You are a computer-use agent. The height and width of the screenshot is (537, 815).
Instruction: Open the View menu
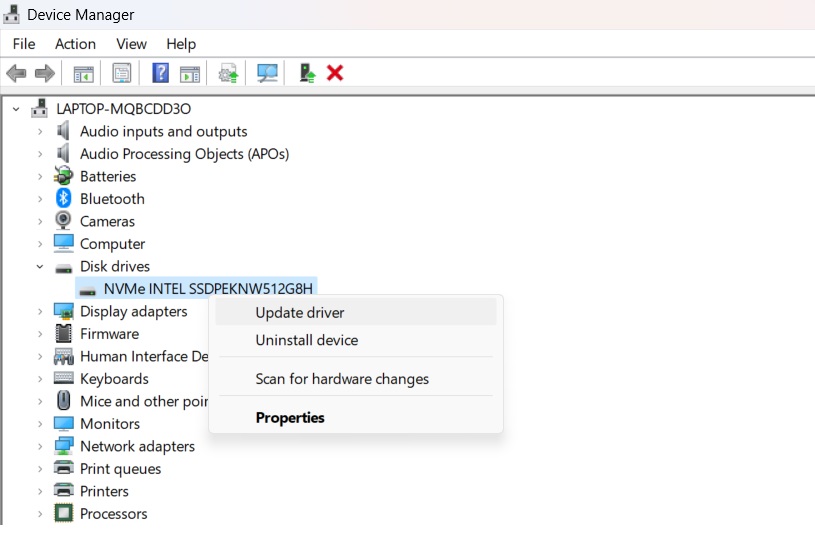pyautogui.click(x=132, y=44)
